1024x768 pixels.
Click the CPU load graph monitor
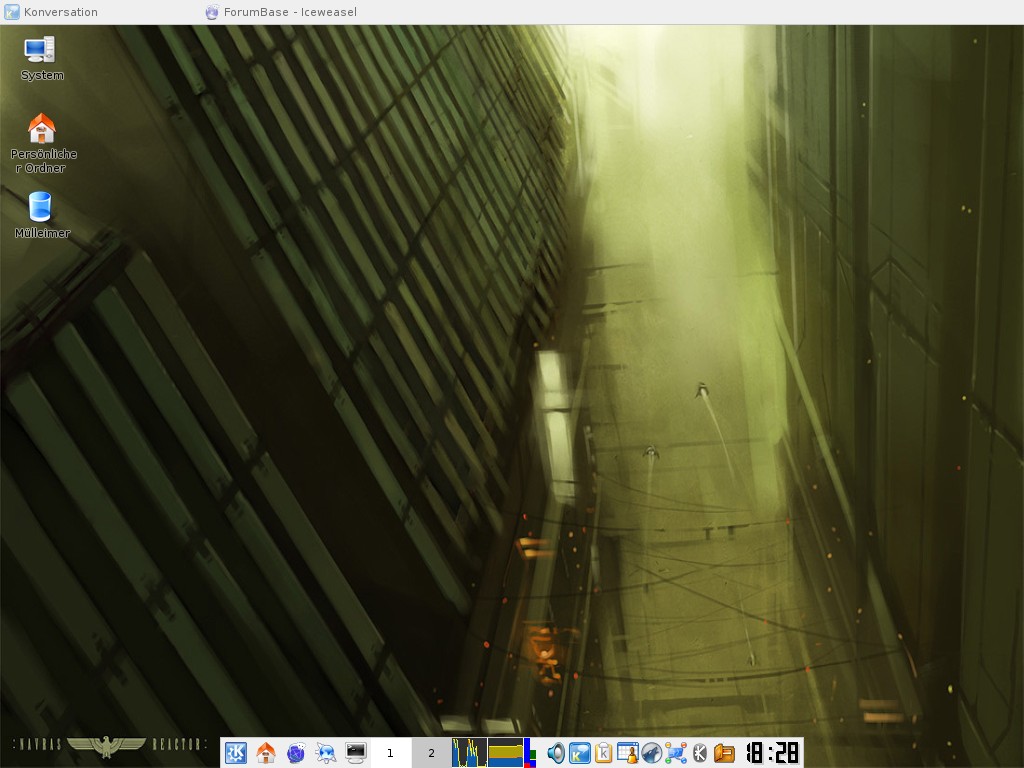470,753
